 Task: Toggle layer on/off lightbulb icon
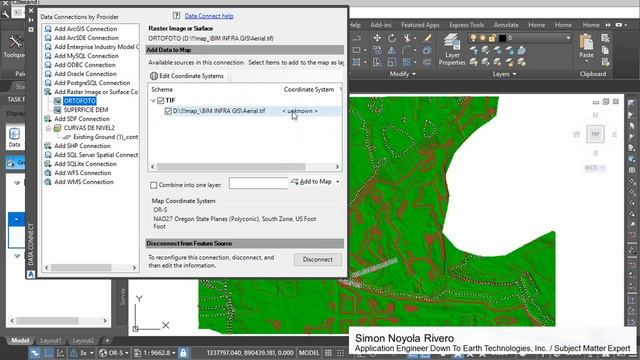473,38
